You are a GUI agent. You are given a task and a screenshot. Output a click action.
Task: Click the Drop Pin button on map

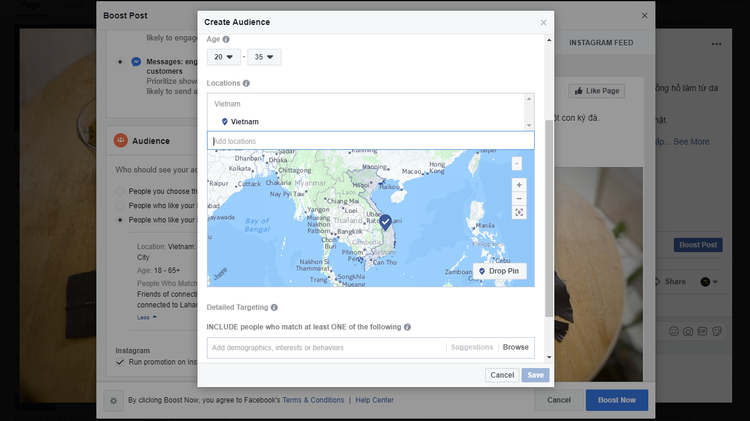tap(500, 271)
